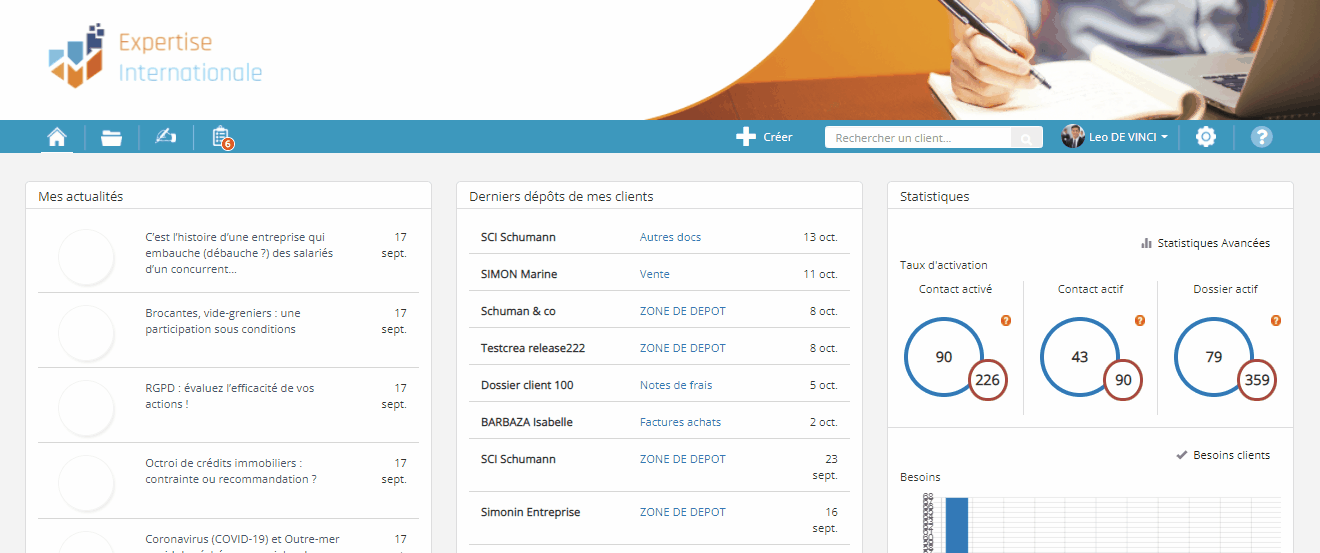Screen dimensions: 1320x553
Task: Type in Rechercher un client field
Action: [918, 138]
